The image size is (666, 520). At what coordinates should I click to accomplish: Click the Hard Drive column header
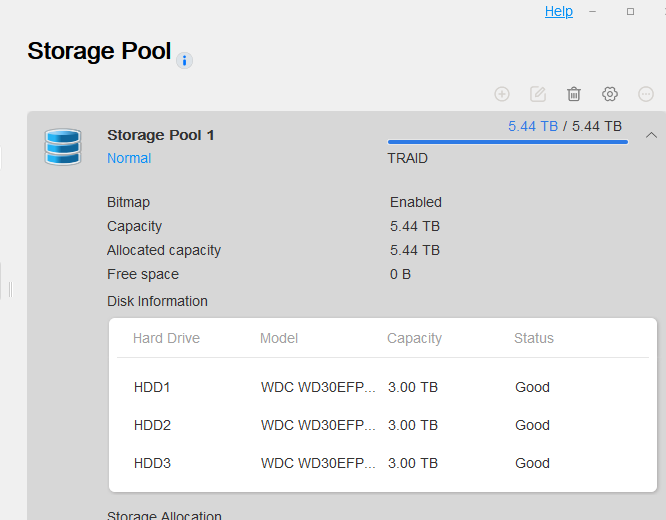tap(166, 338)
